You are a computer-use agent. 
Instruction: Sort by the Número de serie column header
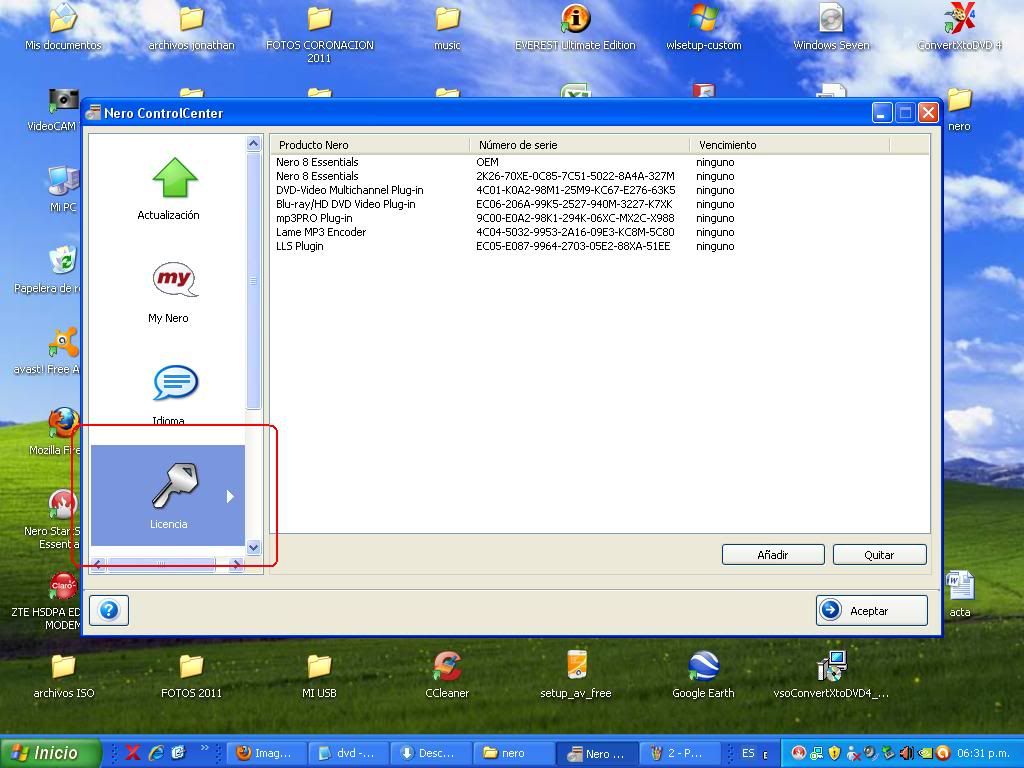click(580, 145)
